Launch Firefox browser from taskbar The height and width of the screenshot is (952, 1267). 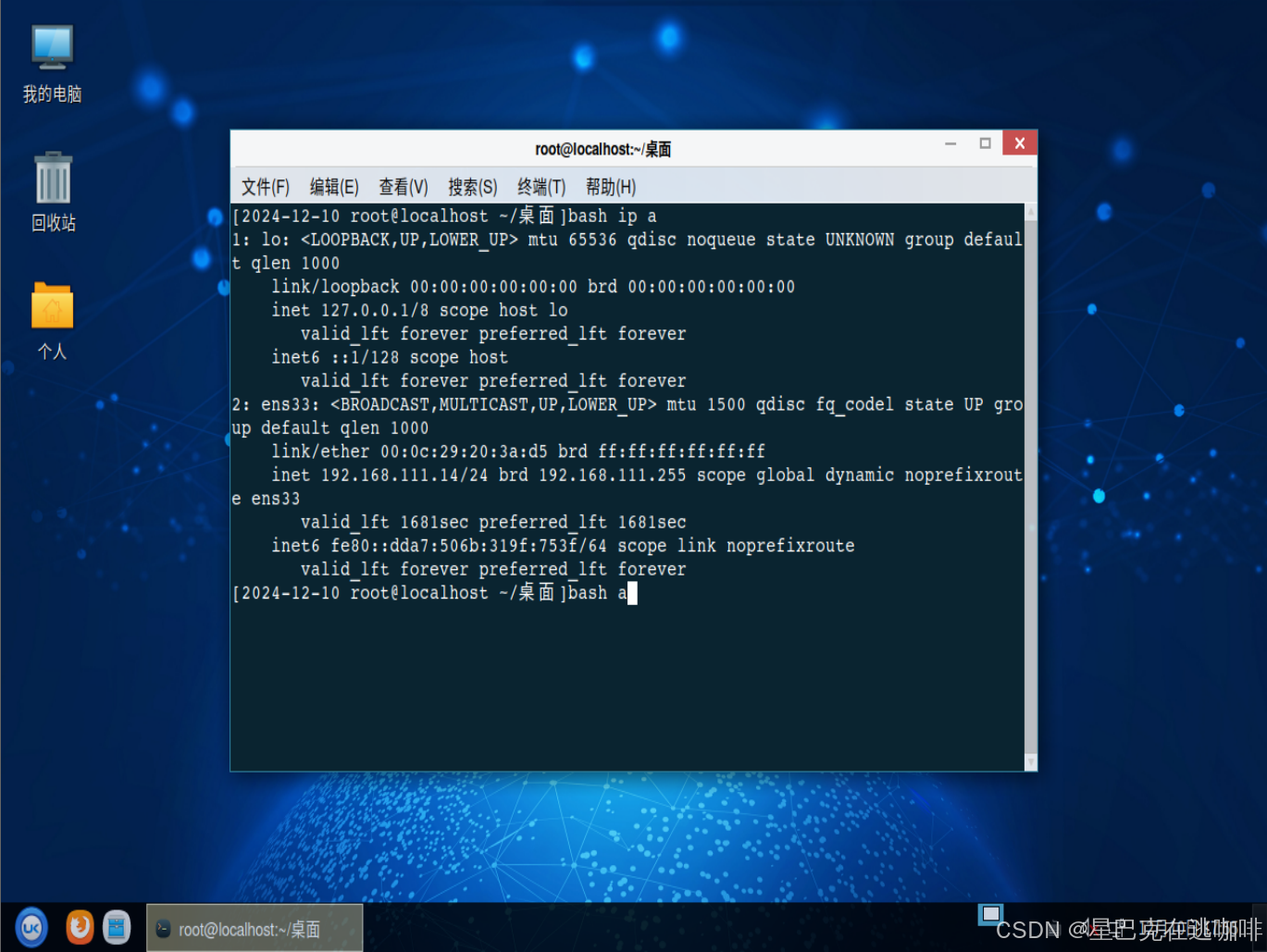click(80, 927)
